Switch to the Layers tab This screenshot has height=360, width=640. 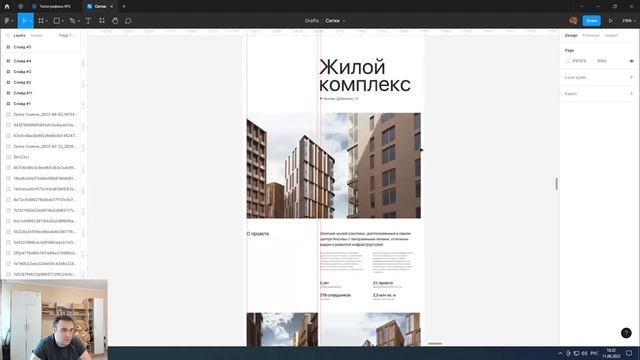19,36
